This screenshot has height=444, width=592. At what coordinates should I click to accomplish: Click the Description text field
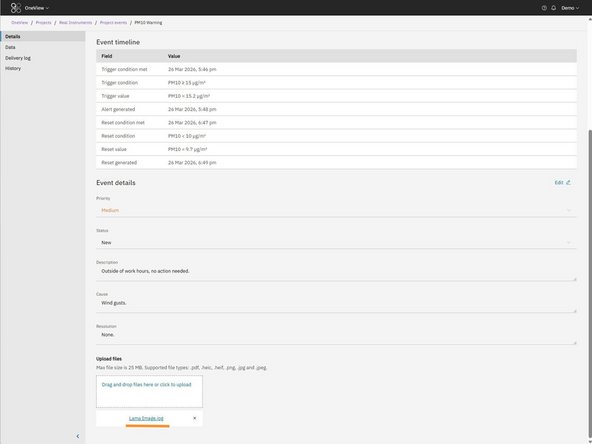[336, 273]
